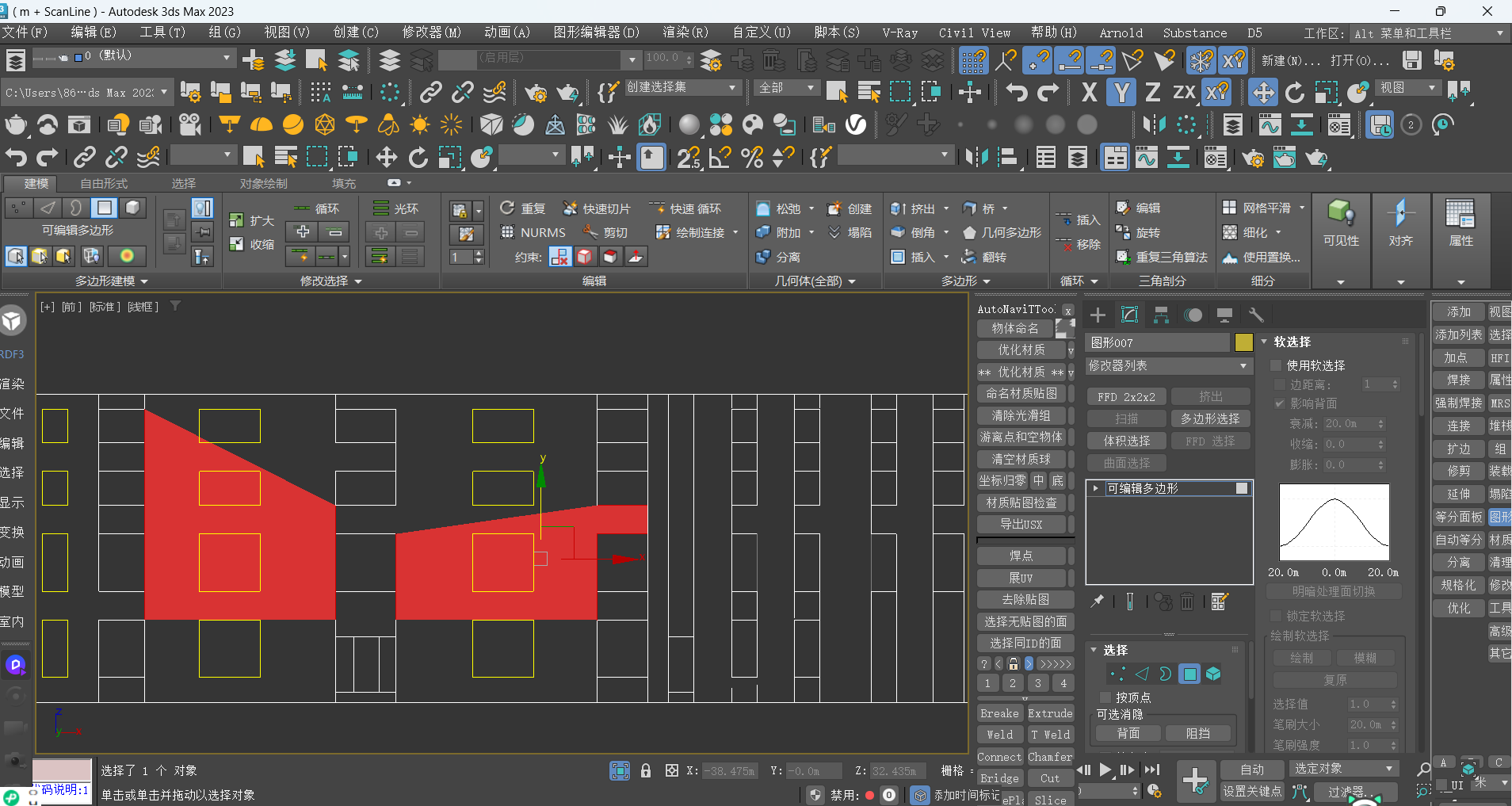Open the named selection sets dropdown
Image resolution: width=1512 pixels, height=806 pixels.
pos(682,87)
